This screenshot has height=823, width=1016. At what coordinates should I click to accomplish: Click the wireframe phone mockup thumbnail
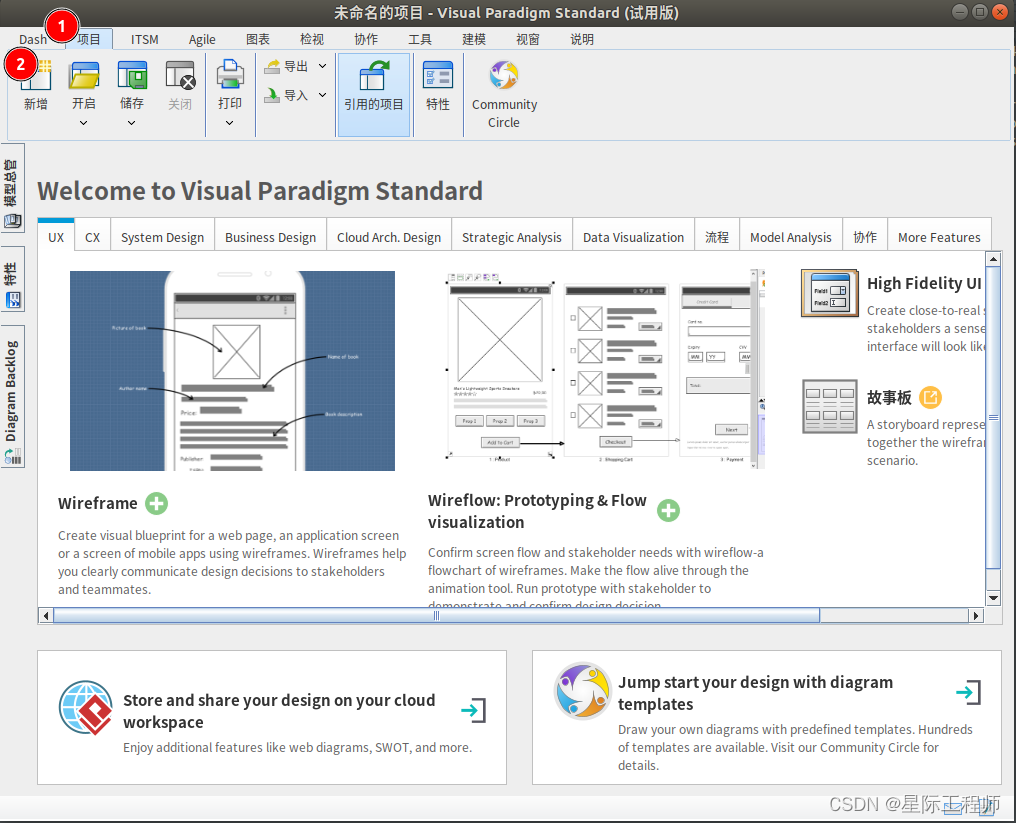point(233,371)
